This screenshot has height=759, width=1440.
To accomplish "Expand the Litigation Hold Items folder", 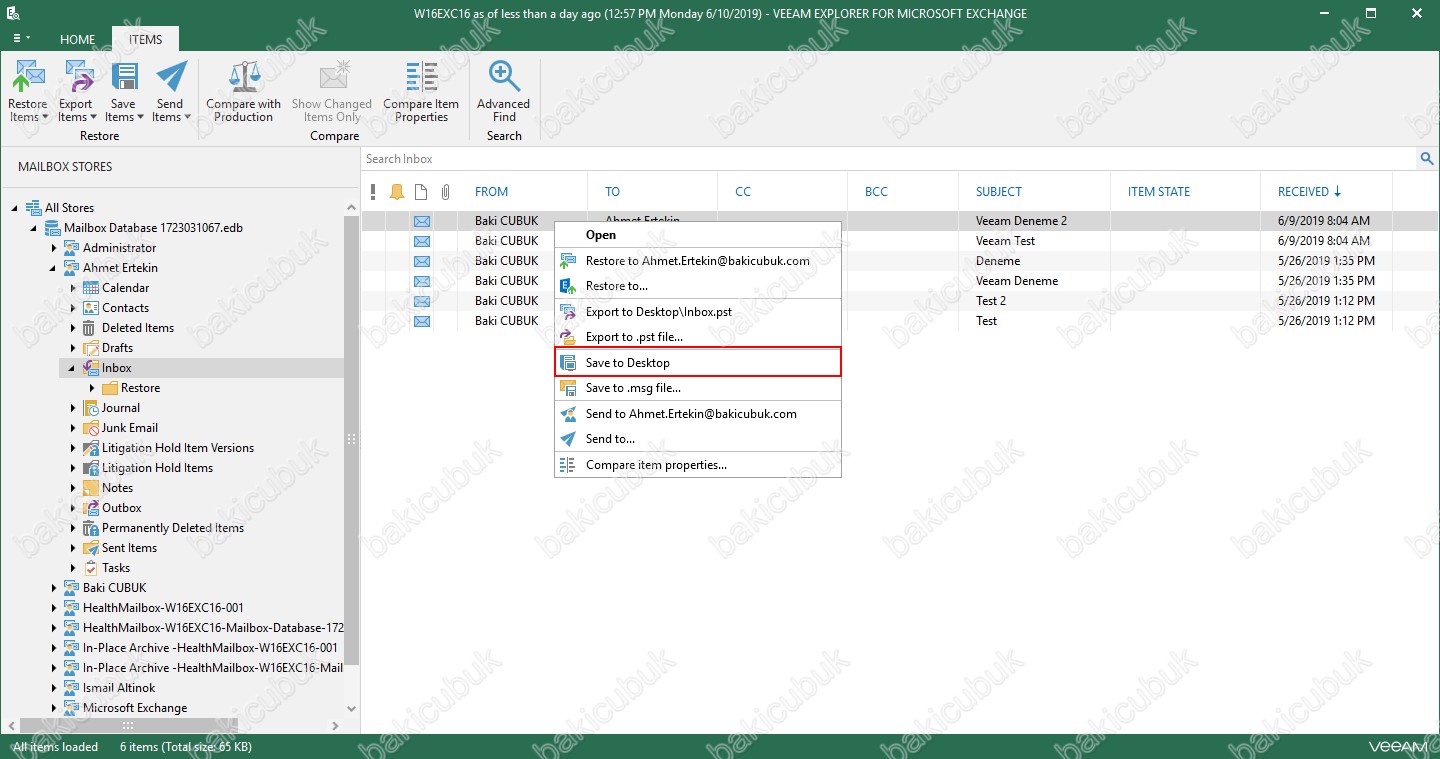I will tap(73, 468).
